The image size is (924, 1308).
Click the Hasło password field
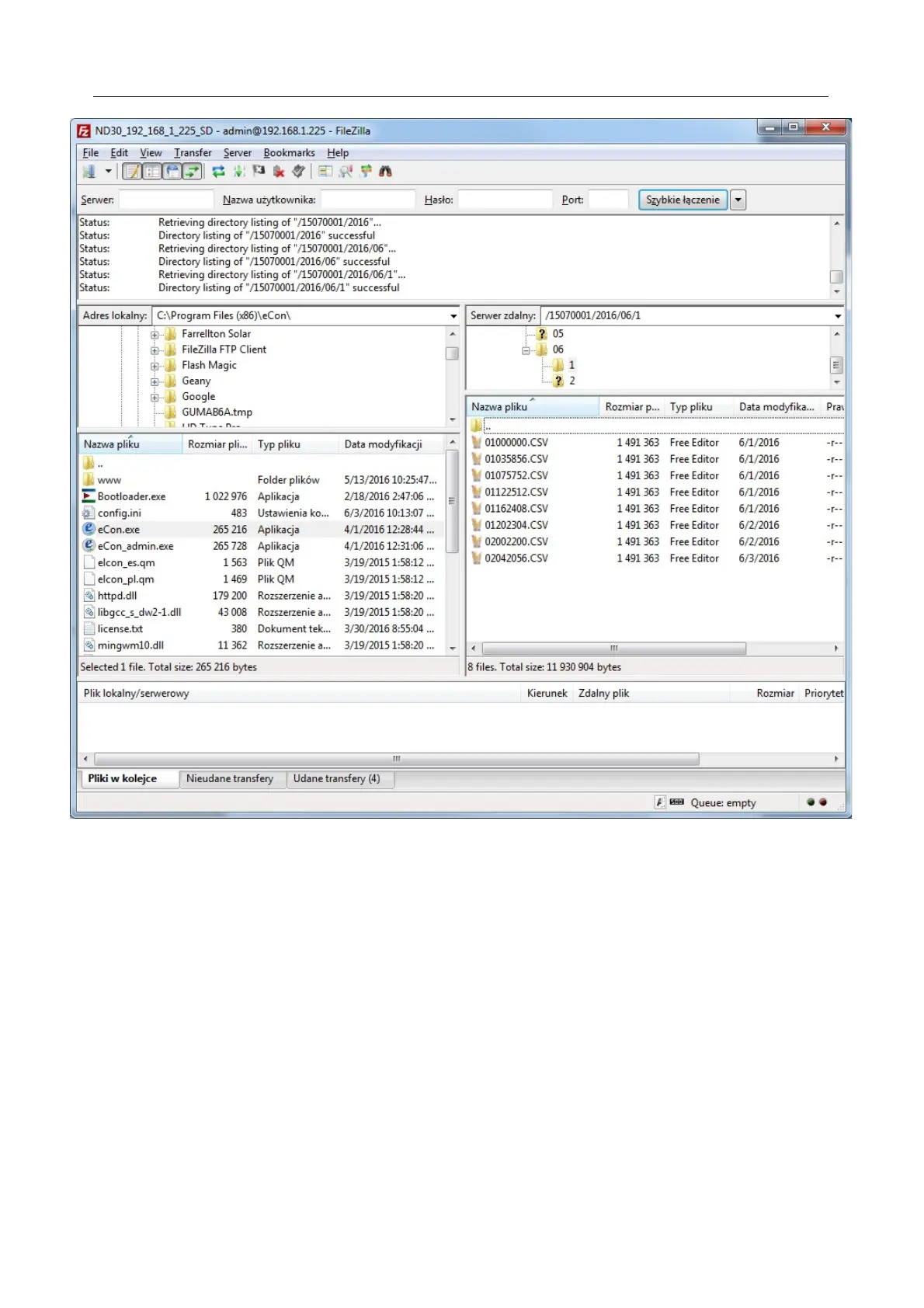point(505,200)
